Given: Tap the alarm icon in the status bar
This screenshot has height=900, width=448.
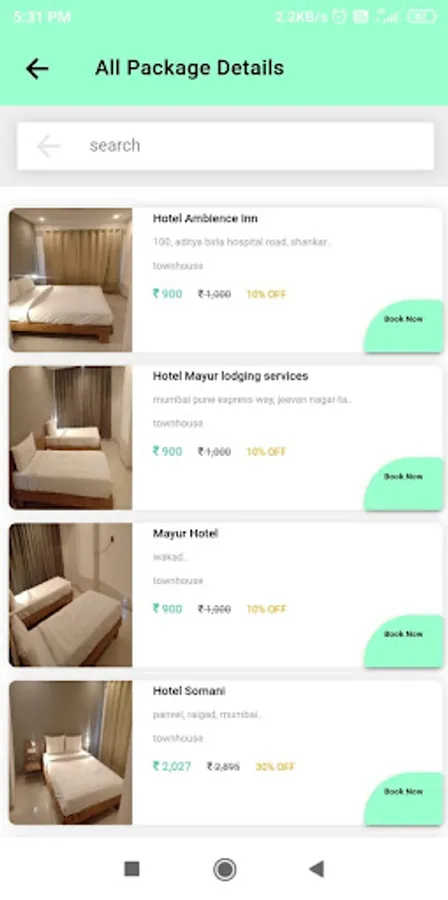Looking at the screenshot, I should (340, 17).
